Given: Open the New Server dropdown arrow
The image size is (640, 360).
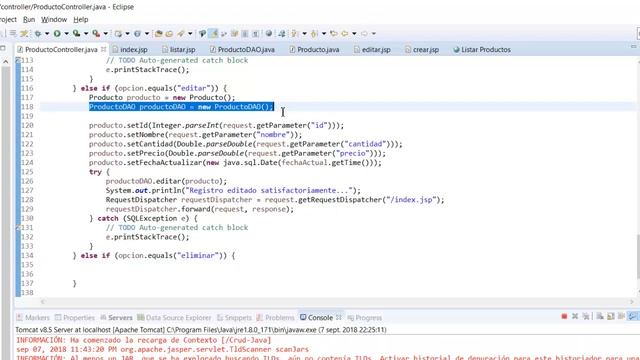Looking at the screenshot, I should [x=127, y=33].
